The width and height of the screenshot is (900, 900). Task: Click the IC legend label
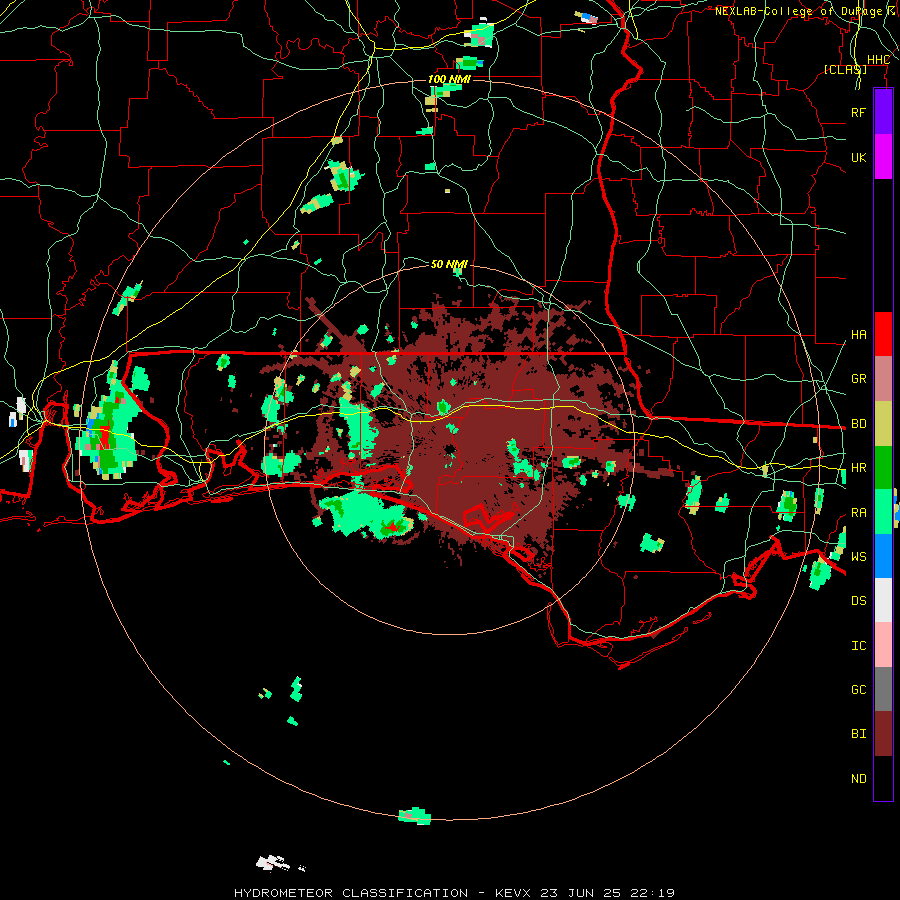point(858,646)
